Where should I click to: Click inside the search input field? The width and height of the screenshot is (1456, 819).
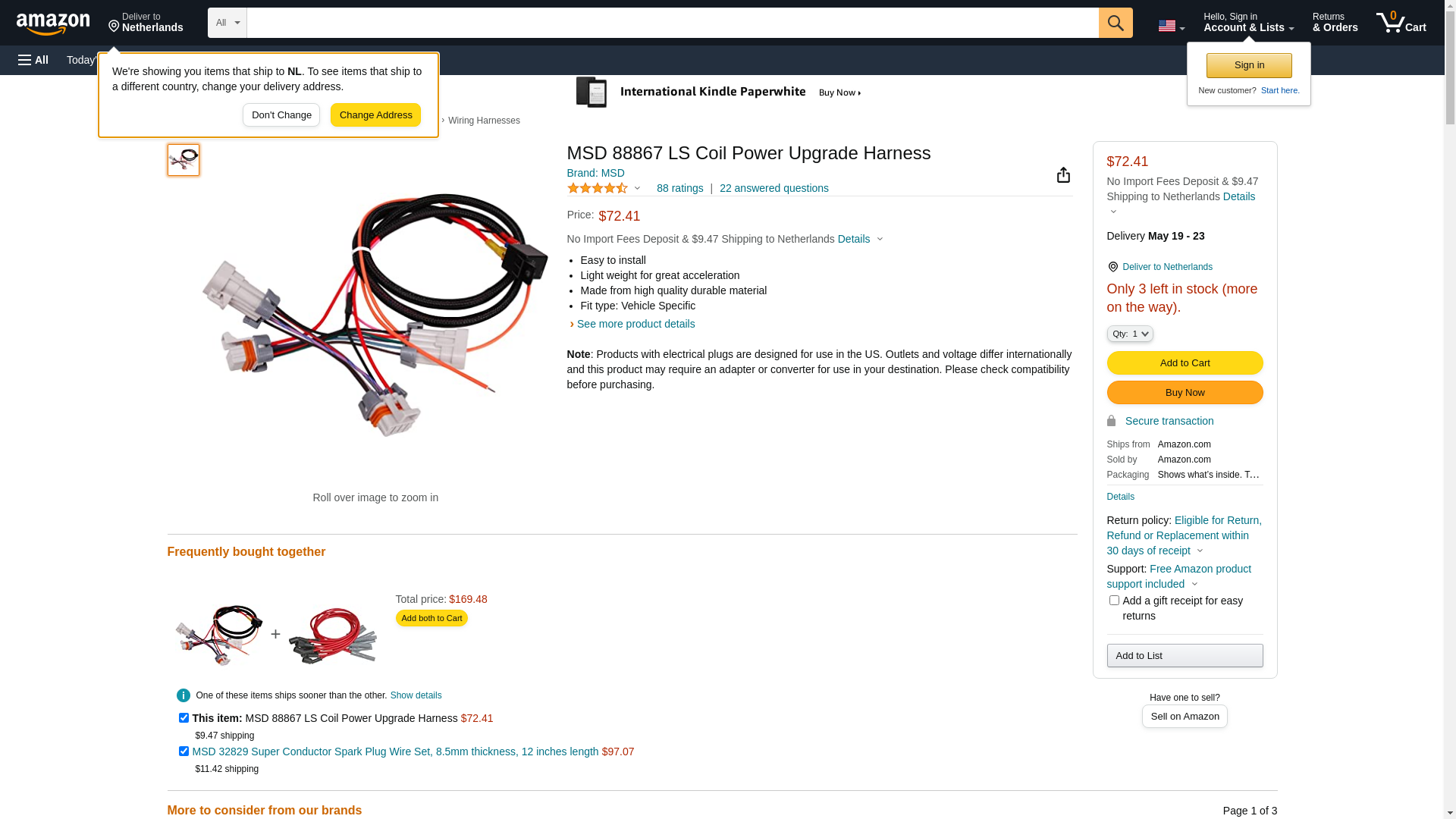pos(672,23)
